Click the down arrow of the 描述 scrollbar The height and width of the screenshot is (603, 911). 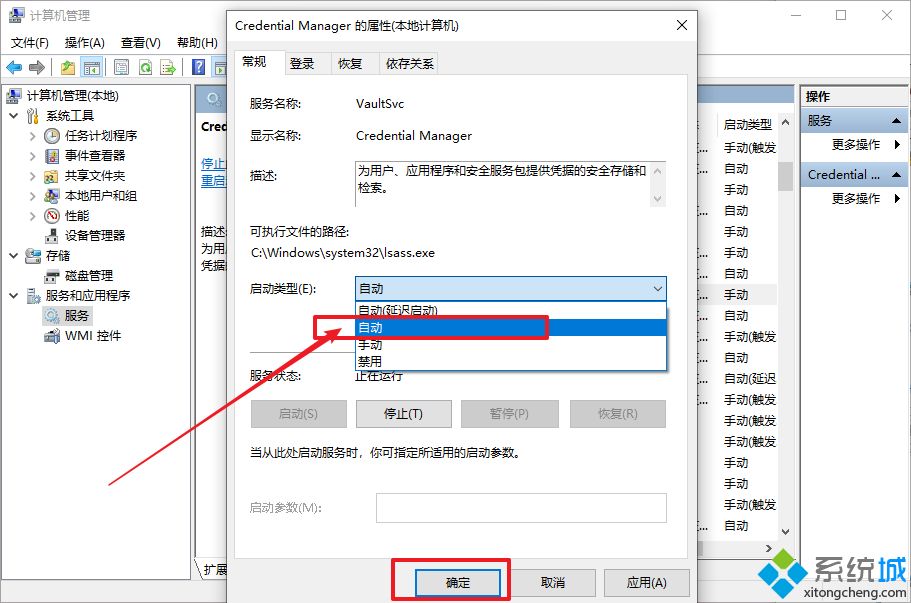click(x=658, y=198)
